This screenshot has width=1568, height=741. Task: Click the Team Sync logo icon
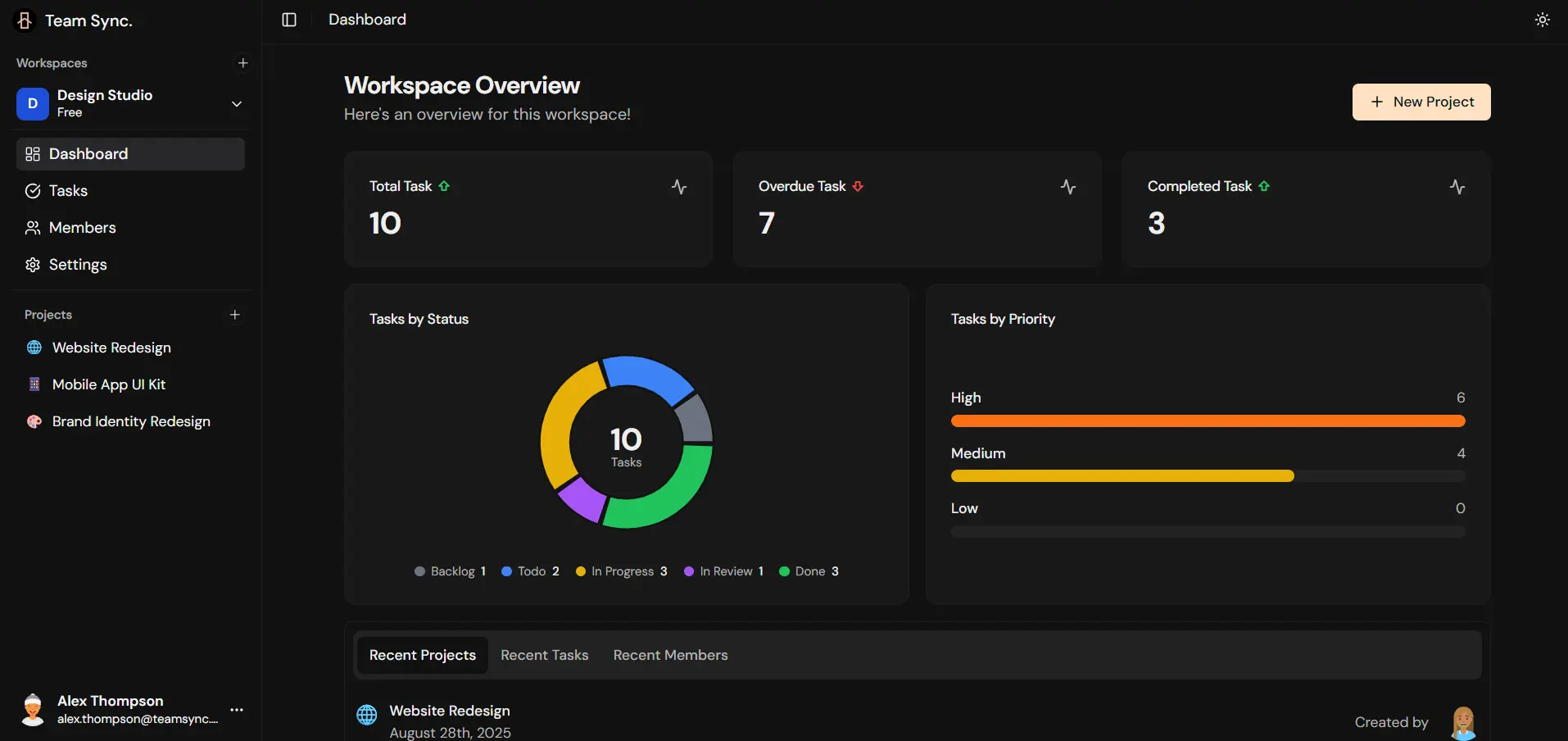[25, 20]
